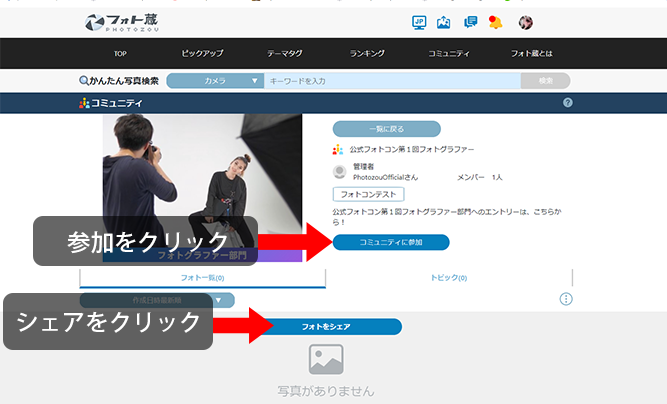The image size is (667, 404).
Task: Open テーマタグ menu item
Action: pos(285,54)
